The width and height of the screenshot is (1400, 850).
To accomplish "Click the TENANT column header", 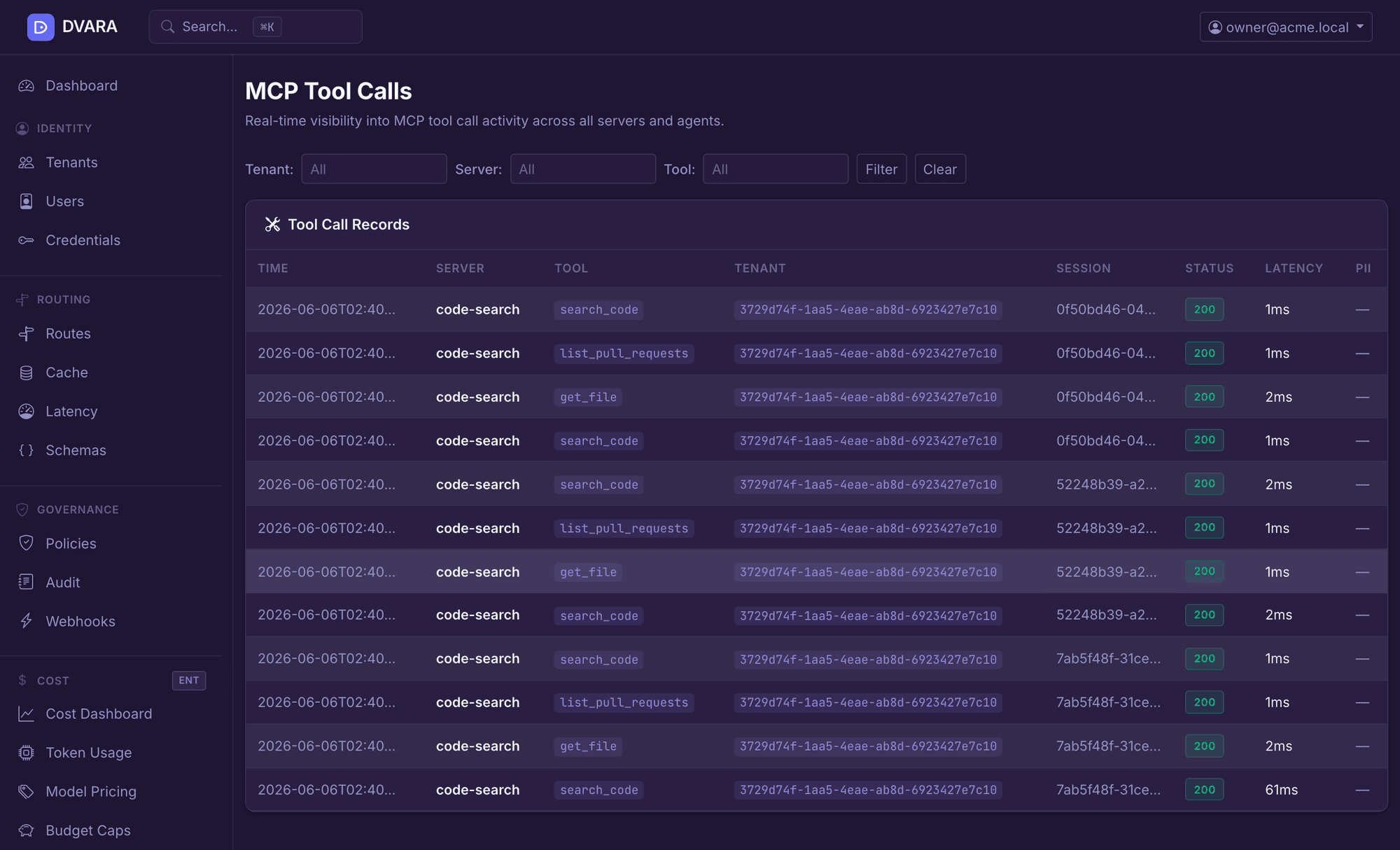I will 759,268.
